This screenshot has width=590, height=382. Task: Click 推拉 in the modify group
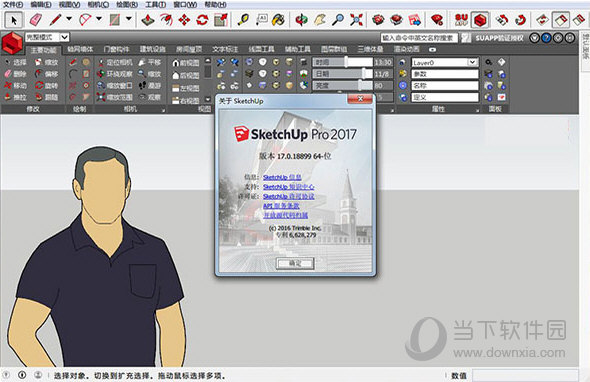click(x=15, y=97)
